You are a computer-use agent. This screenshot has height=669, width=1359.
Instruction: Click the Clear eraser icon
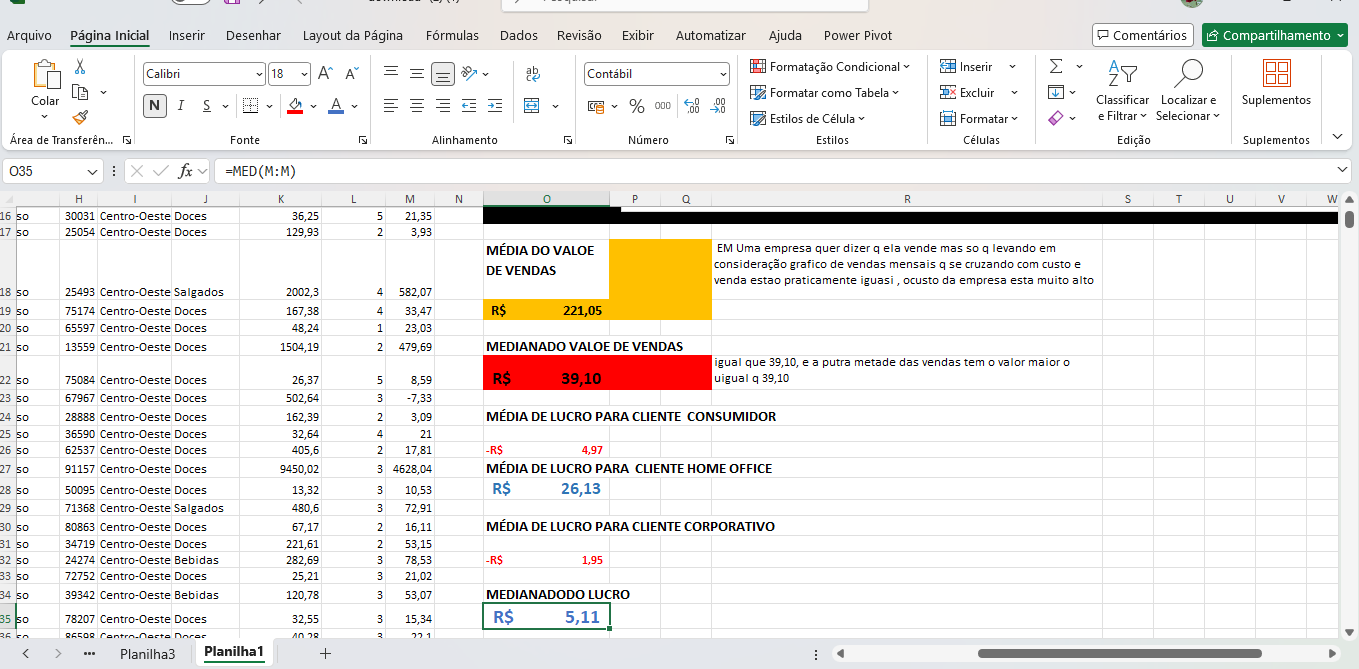pyautogui.click(x=1056, y=117)
